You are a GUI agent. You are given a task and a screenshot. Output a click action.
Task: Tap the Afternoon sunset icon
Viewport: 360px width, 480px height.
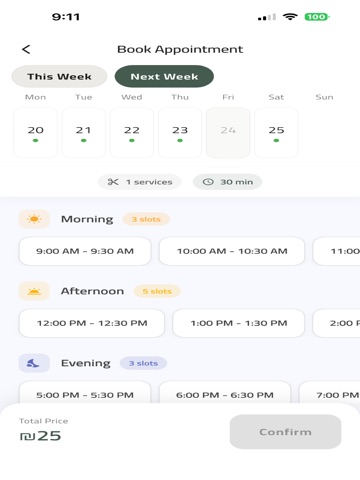(34, 291)
